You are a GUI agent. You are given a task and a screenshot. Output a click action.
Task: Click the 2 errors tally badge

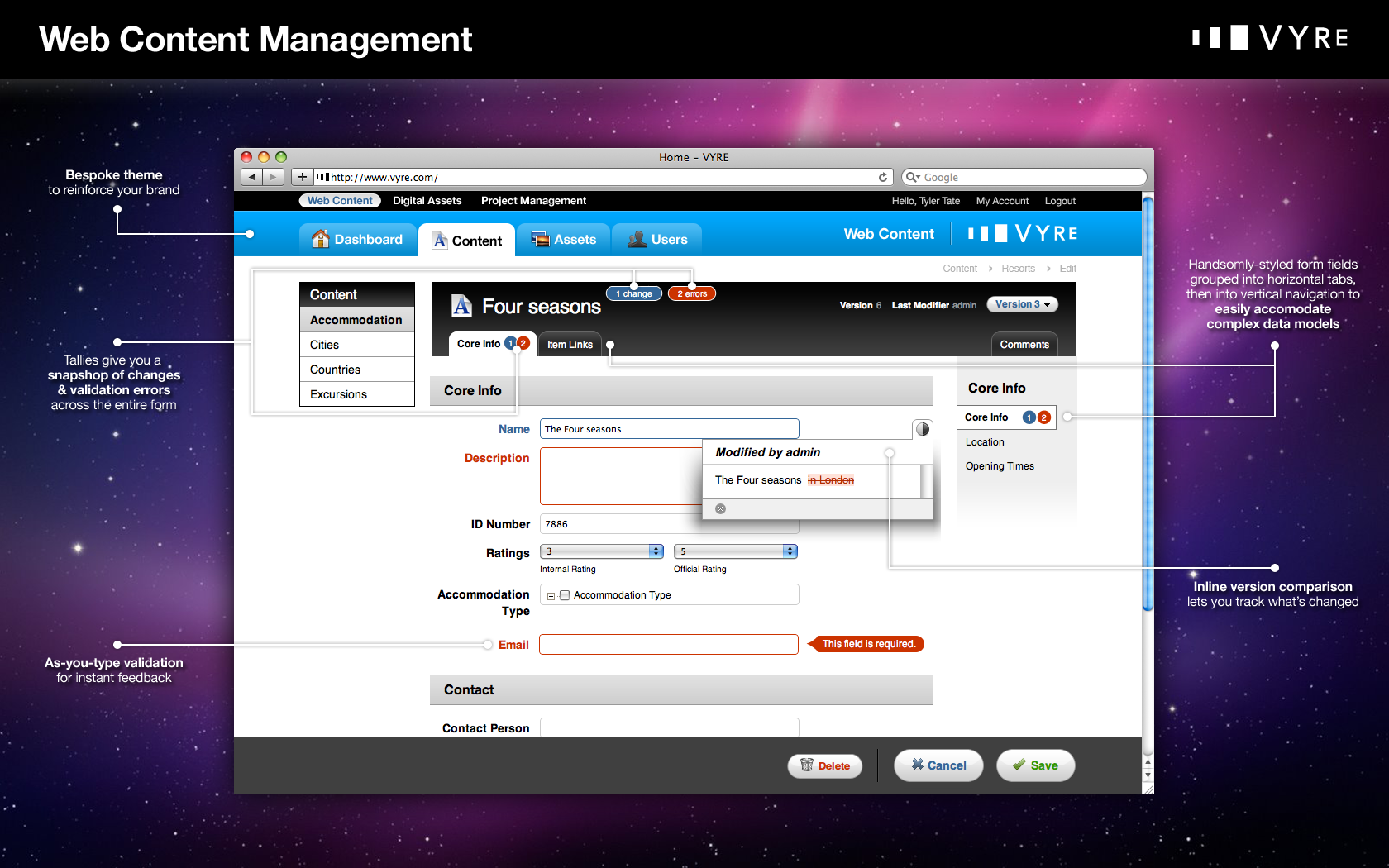click(x=692, y=293)
